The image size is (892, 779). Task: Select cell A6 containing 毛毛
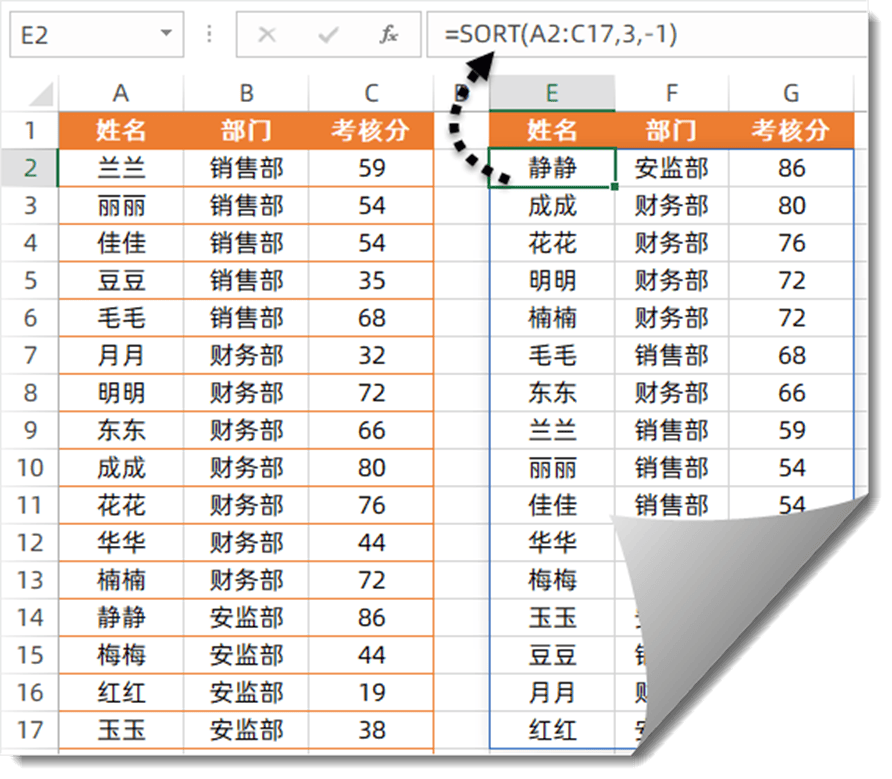coord(121,318)
